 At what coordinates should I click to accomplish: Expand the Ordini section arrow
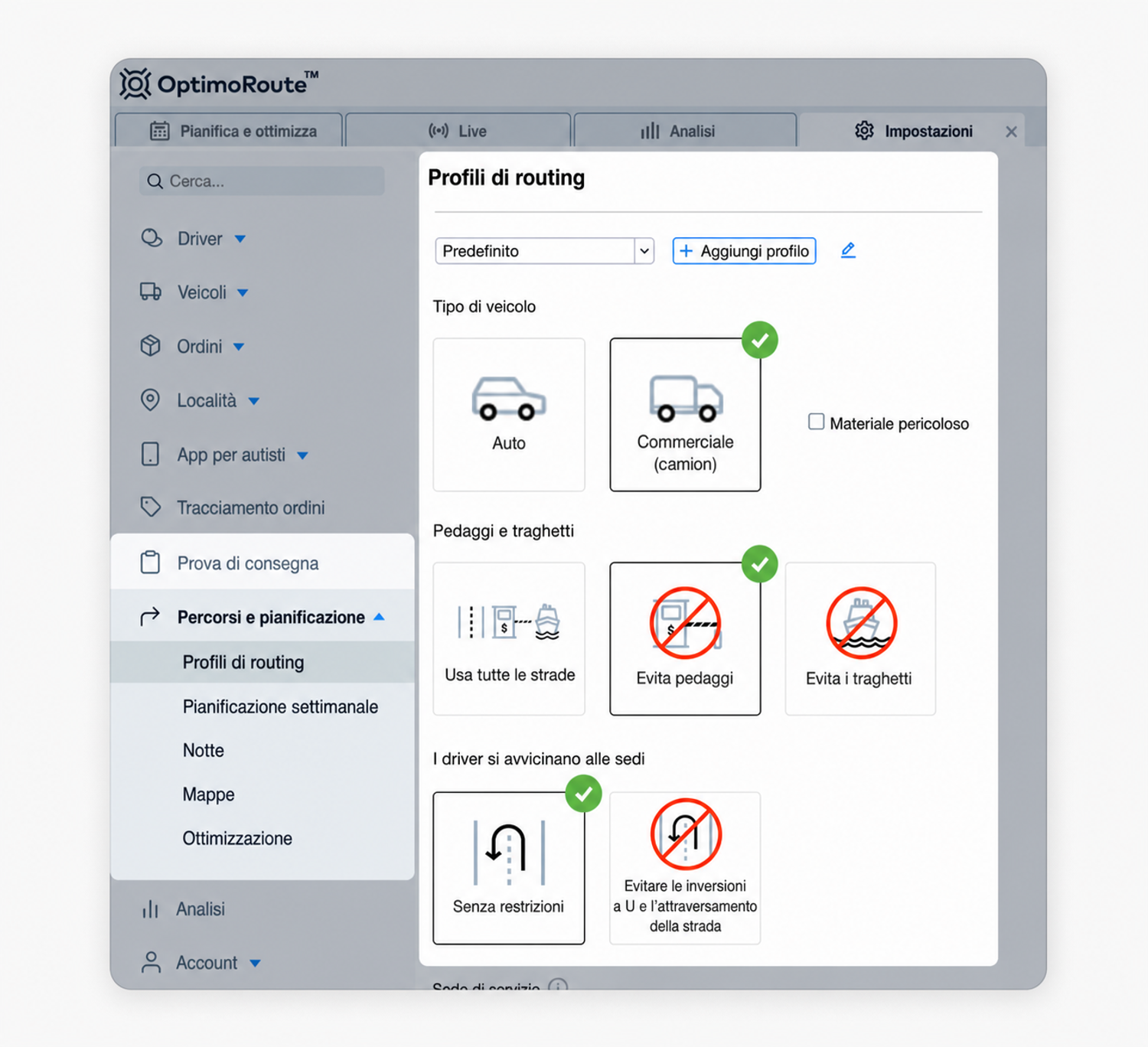[239, 347]
